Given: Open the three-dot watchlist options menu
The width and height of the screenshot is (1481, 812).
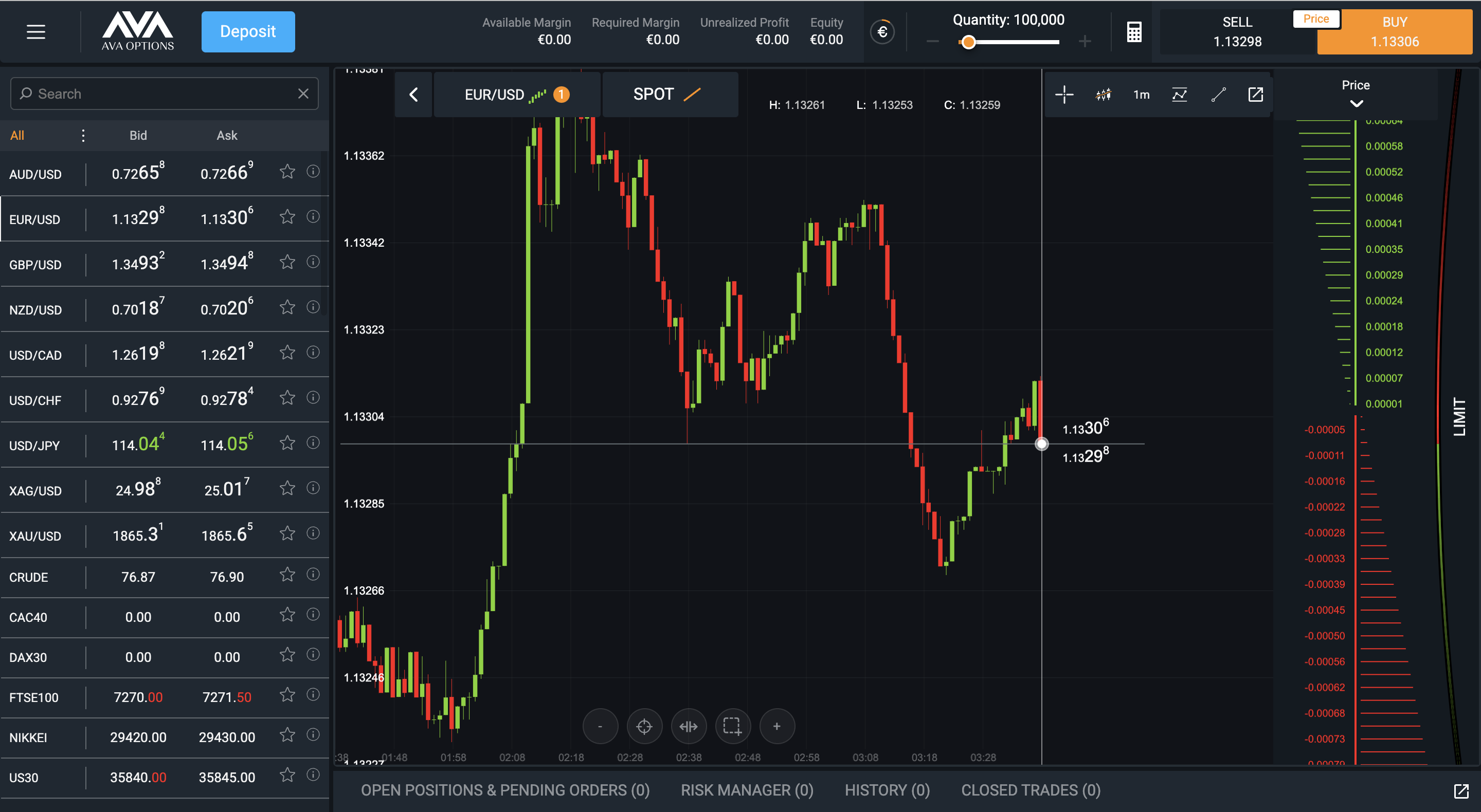Looking at the screenshot, I should point(83,135).
